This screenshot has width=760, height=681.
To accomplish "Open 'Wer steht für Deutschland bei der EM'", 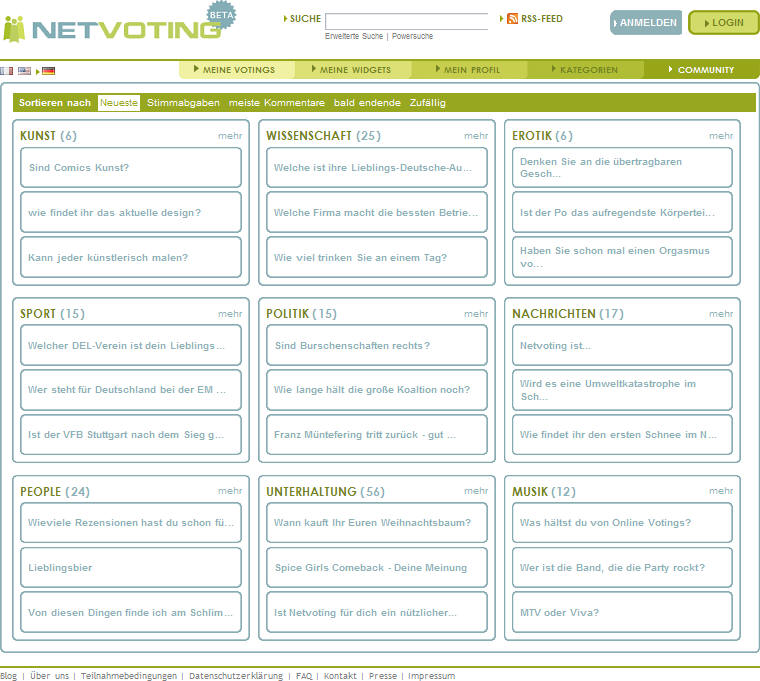I will tap(131, 390).
